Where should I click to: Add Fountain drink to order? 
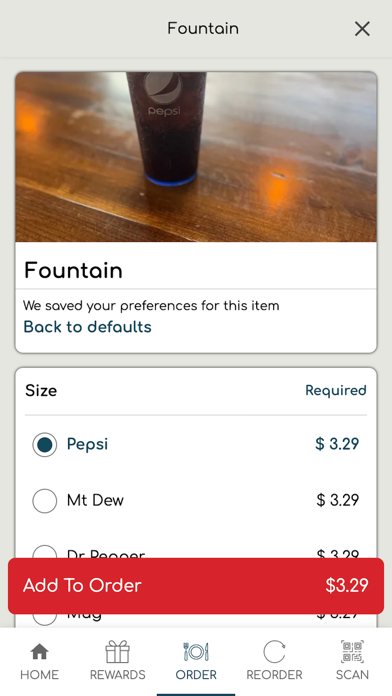click(196, 586)
